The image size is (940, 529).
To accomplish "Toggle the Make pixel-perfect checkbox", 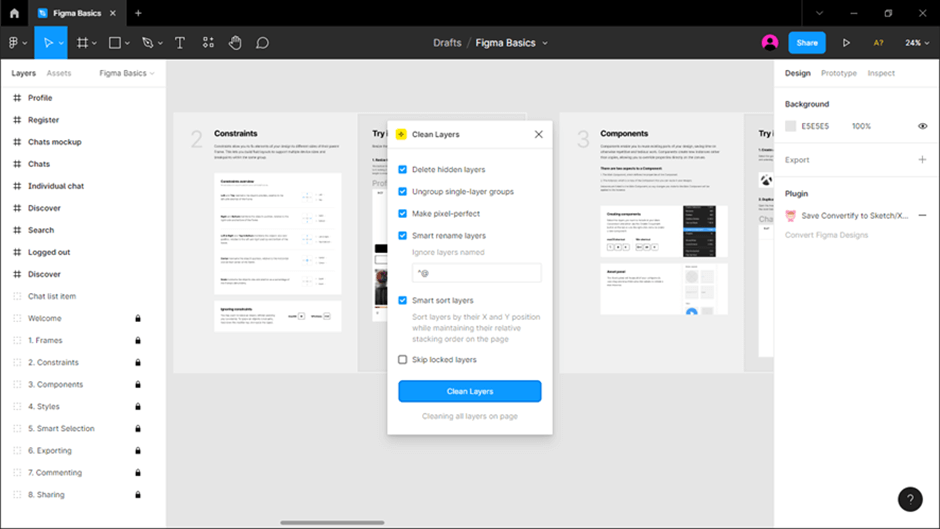I will coord(402,214).
